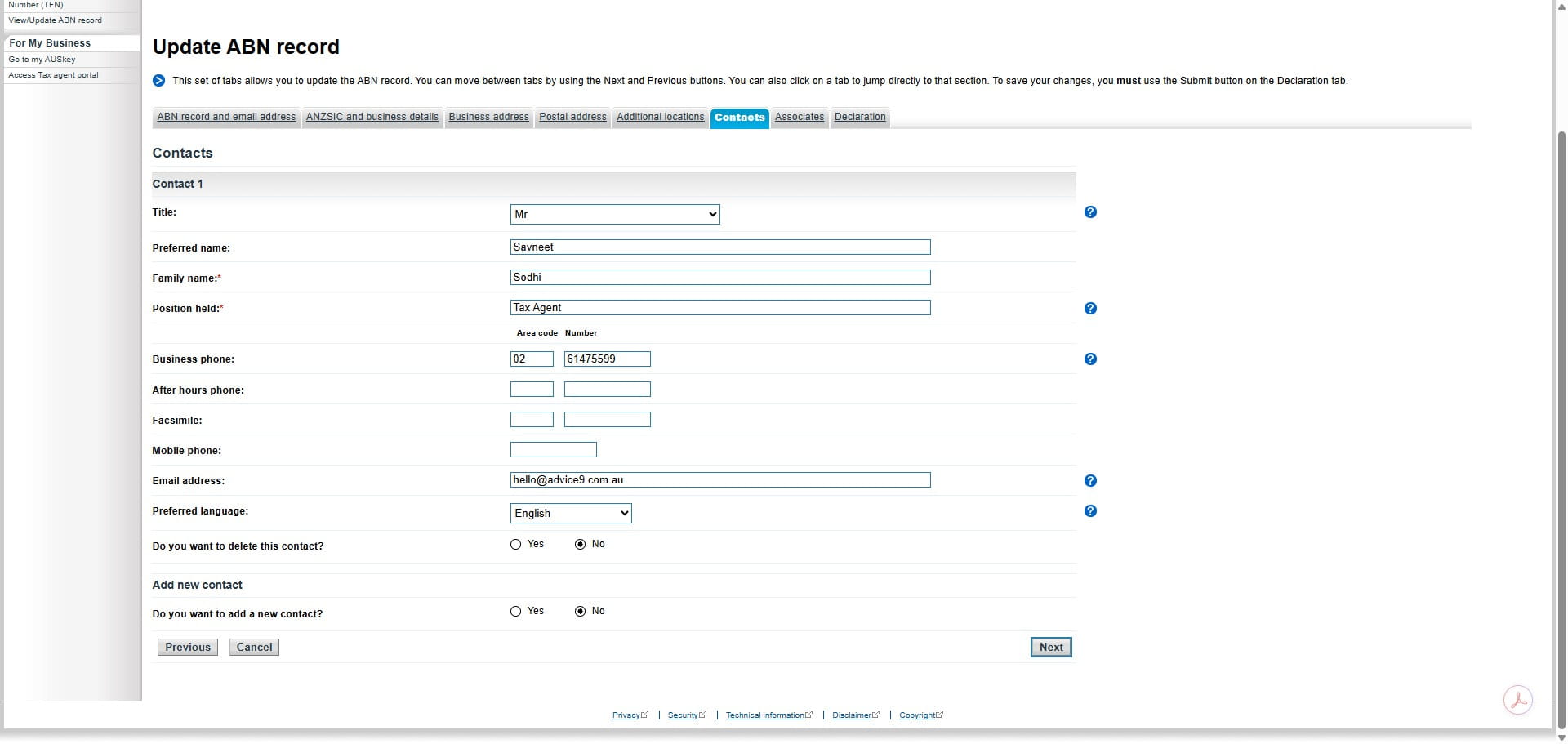Select Yes to delete this contact

point(515,545)
